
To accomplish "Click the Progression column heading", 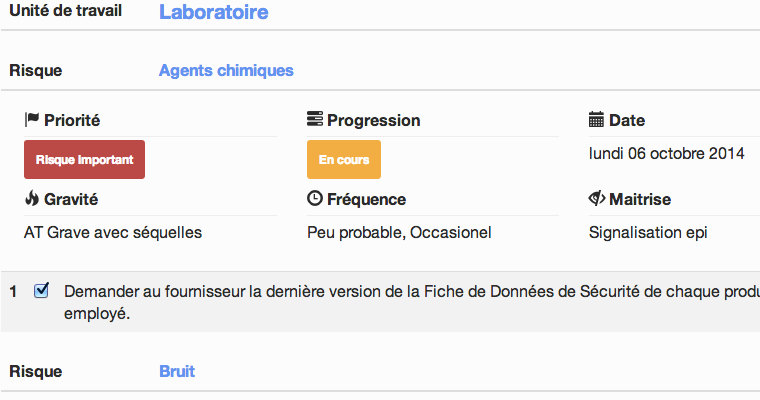I will click(x=374, y=120).
